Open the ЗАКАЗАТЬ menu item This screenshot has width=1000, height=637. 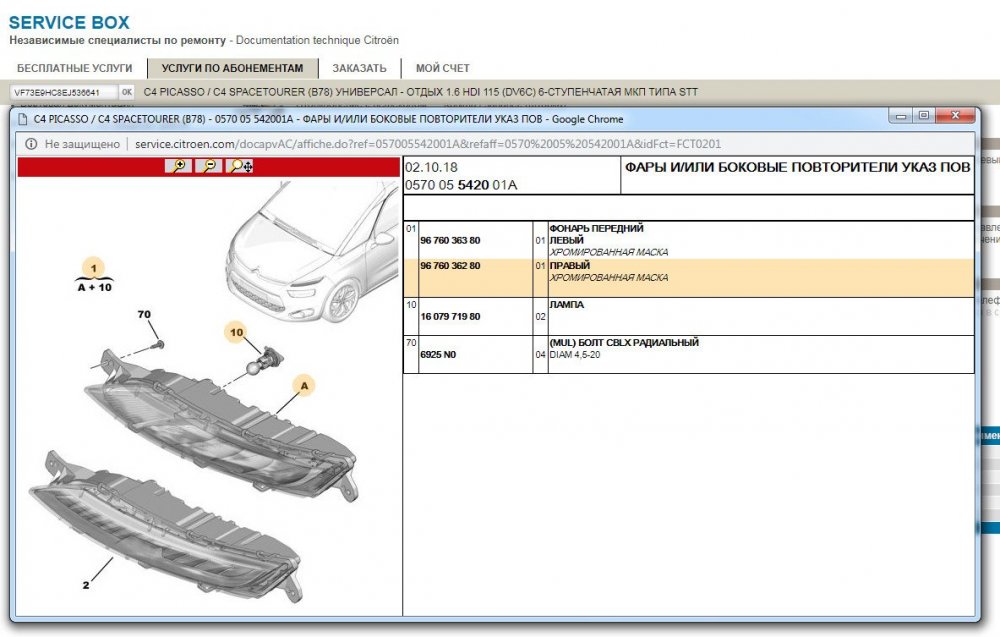tap(359, 68)
